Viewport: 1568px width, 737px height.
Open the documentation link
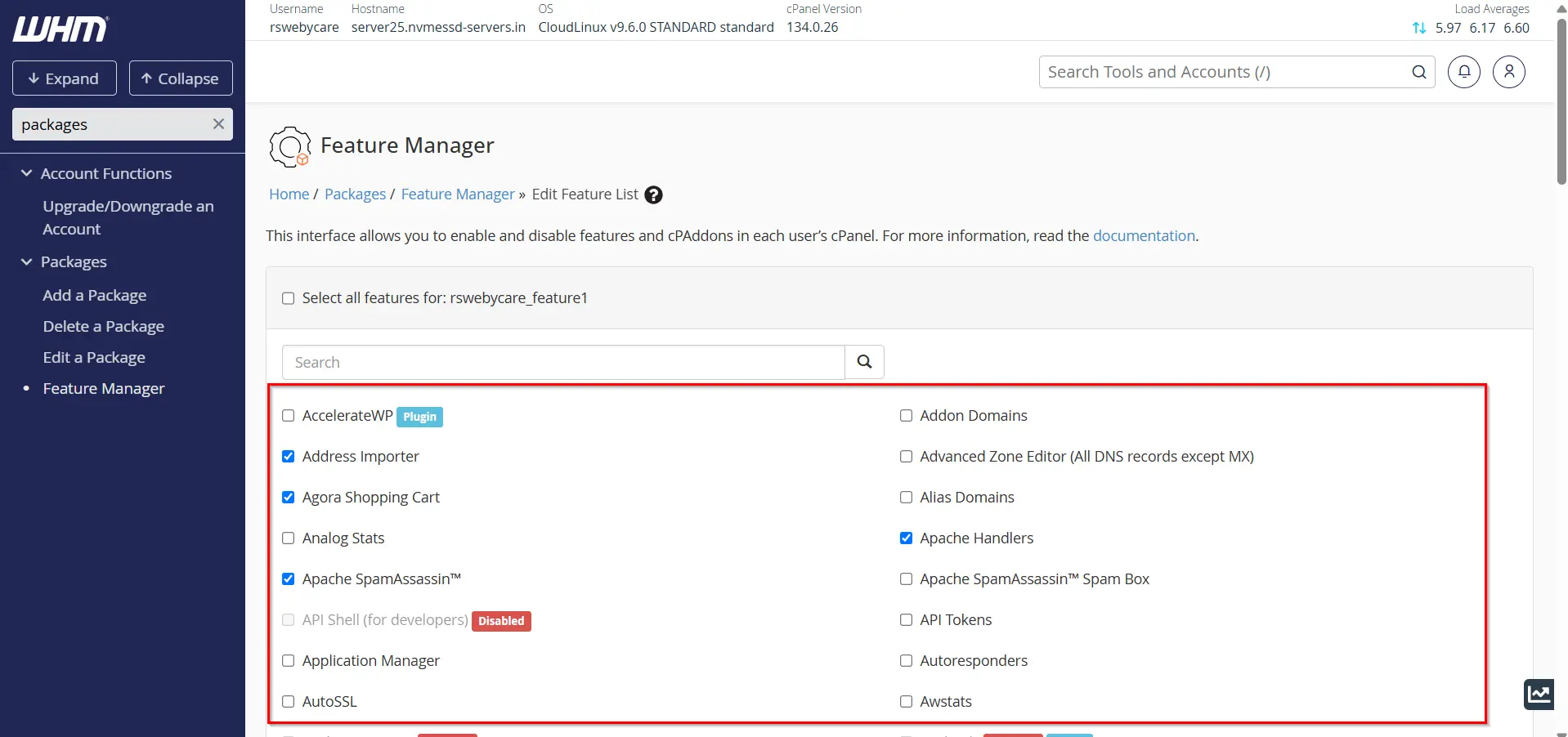1144,235
